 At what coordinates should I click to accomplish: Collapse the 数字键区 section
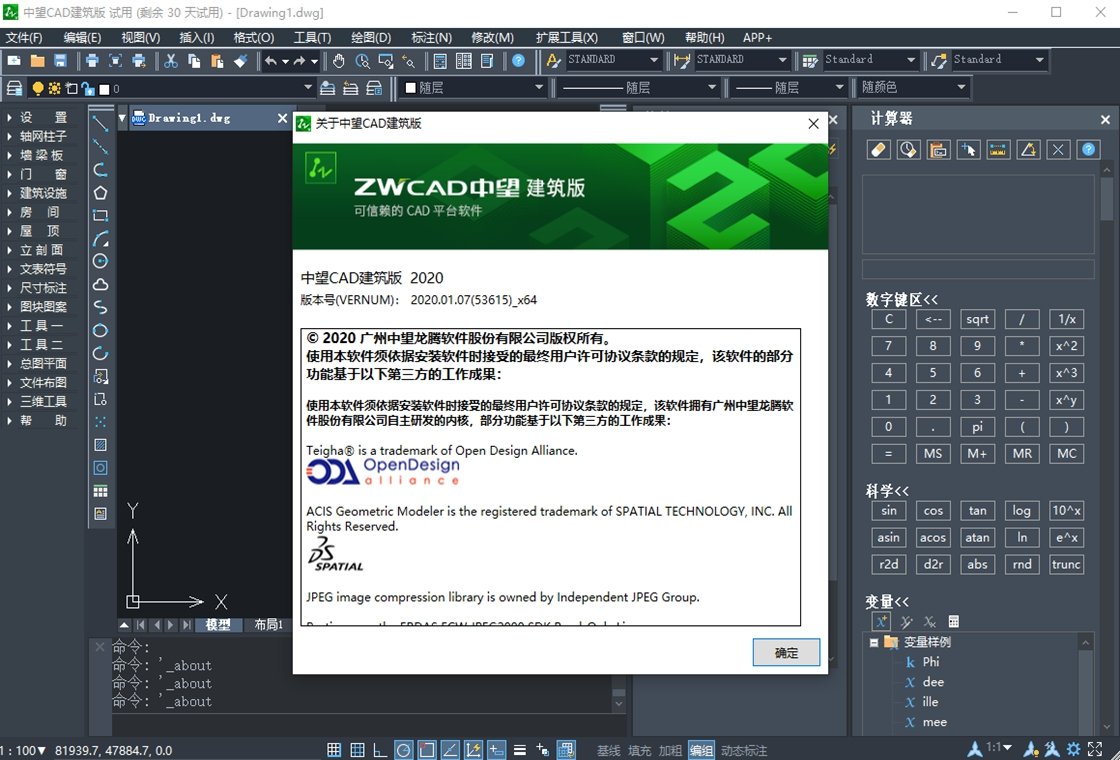click(x=901, y=299)
